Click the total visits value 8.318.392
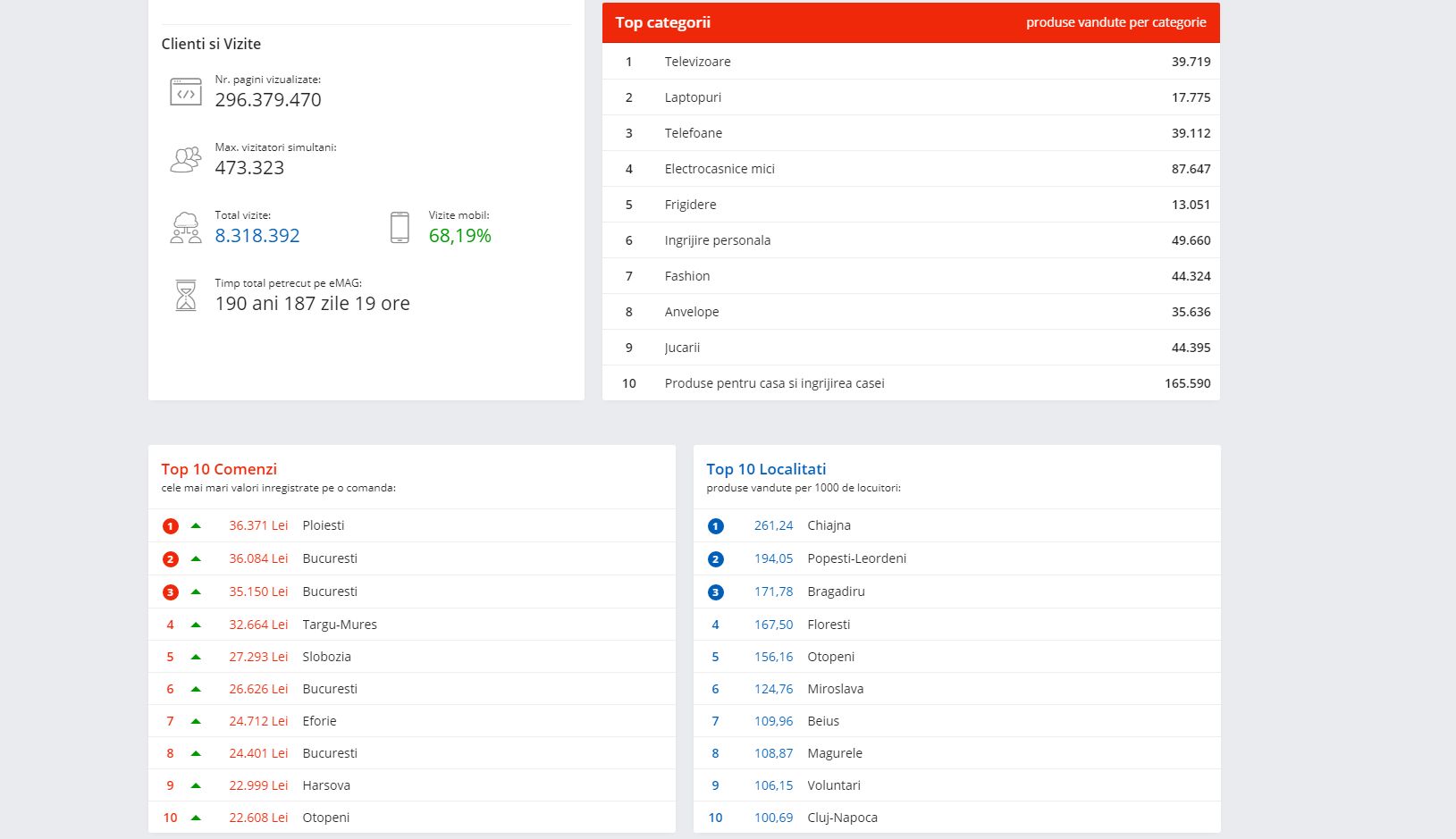 pyautogui.click(x=257, y=236)
